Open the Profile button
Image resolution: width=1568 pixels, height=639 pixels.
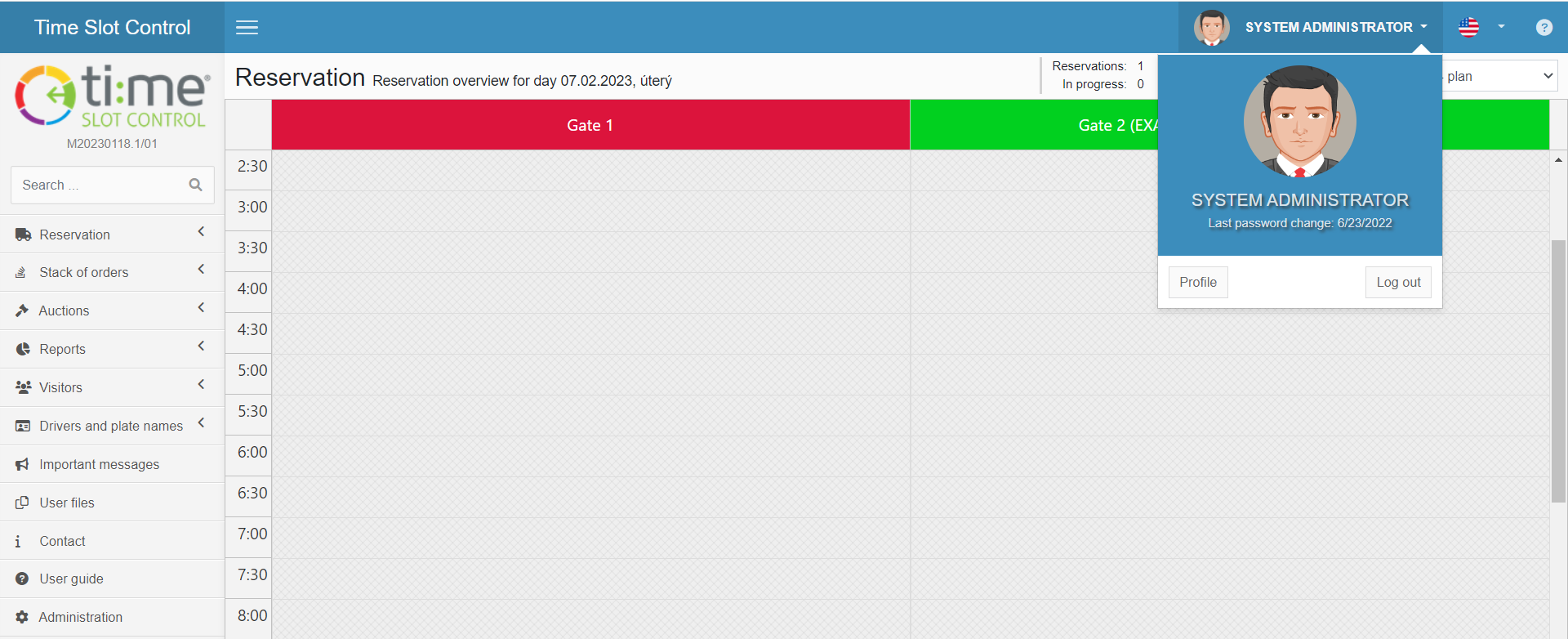tap(1197, 282)
